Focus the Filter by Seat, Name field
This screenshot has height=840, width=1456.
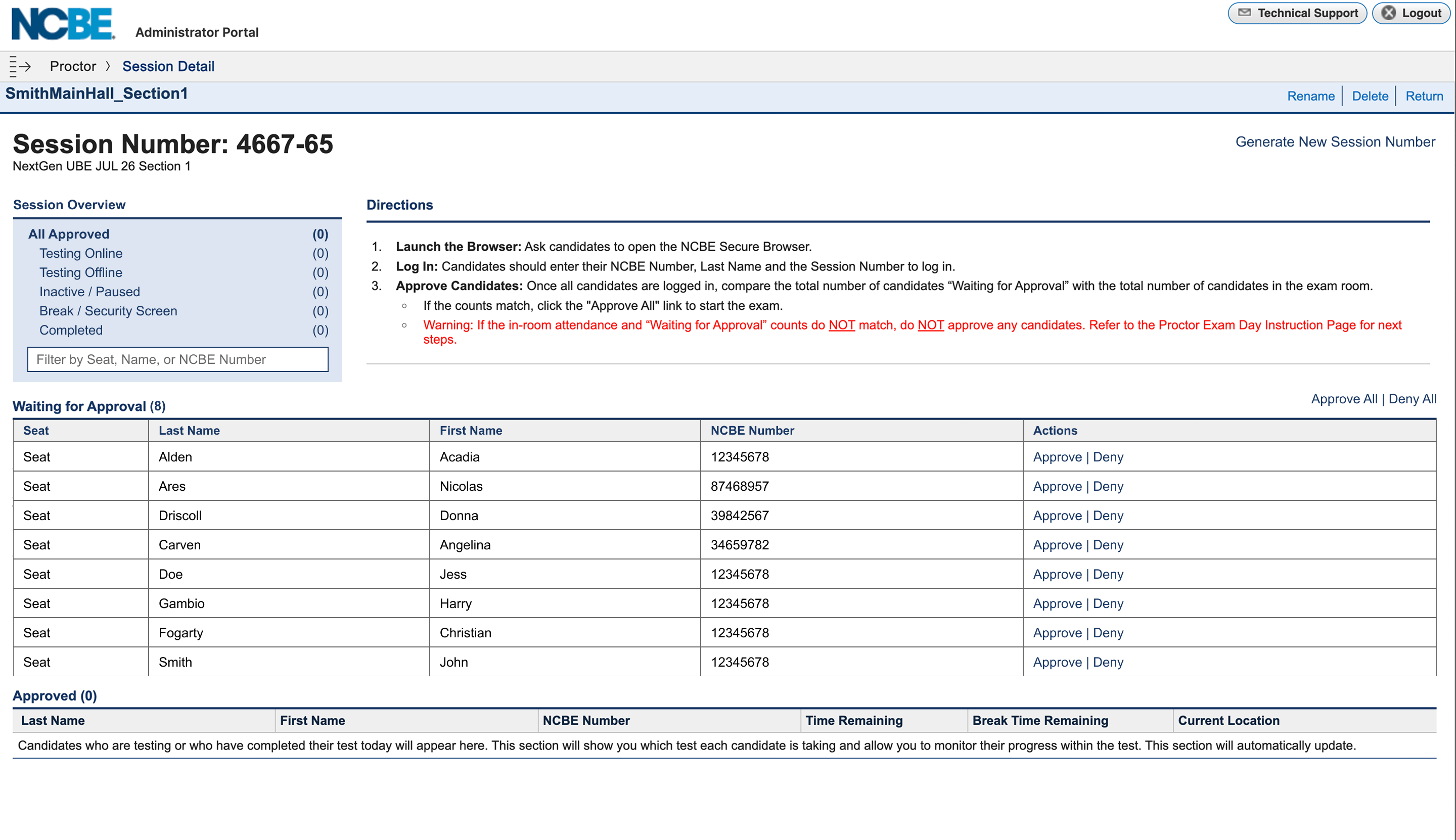(x=178, y=359)
